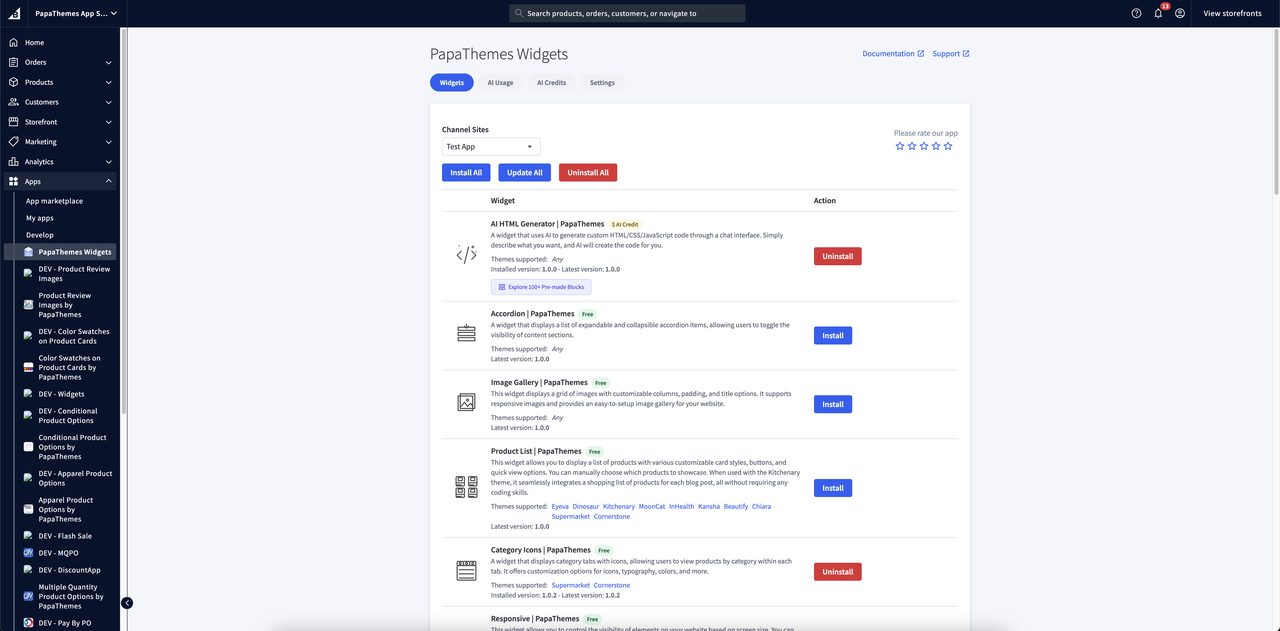
Task: Open the help question mark icon
Action: [1134, 12]
